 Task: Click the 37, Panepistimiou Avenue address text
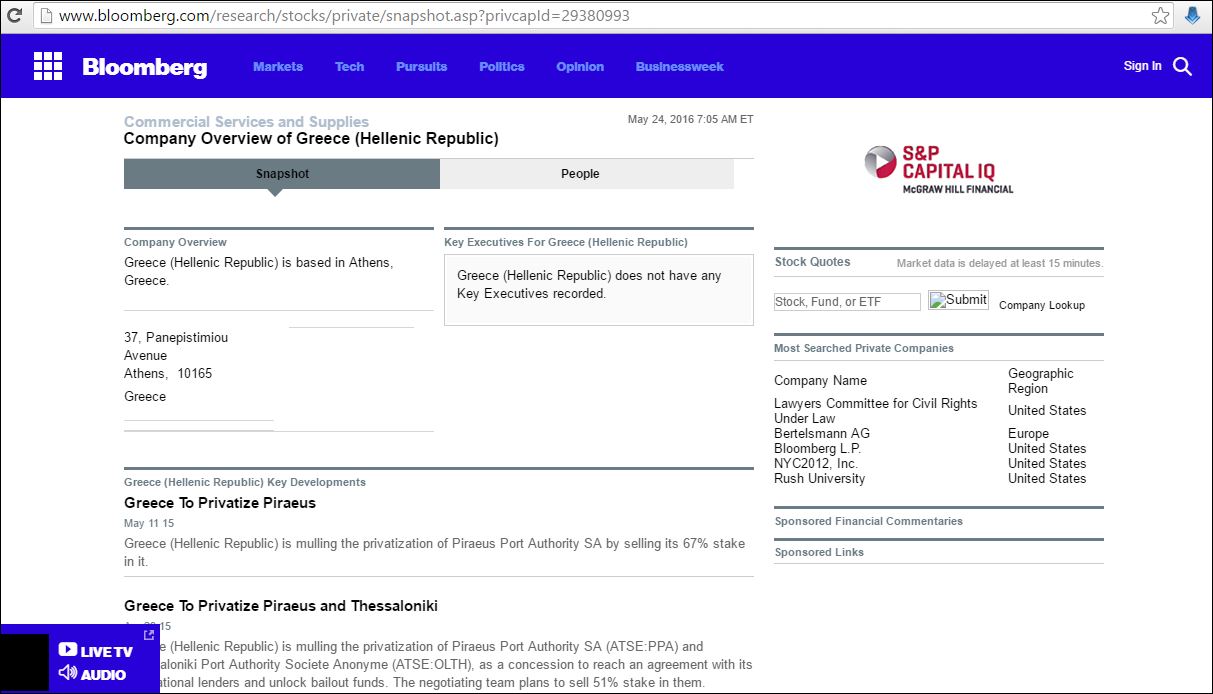pos(176,346)
